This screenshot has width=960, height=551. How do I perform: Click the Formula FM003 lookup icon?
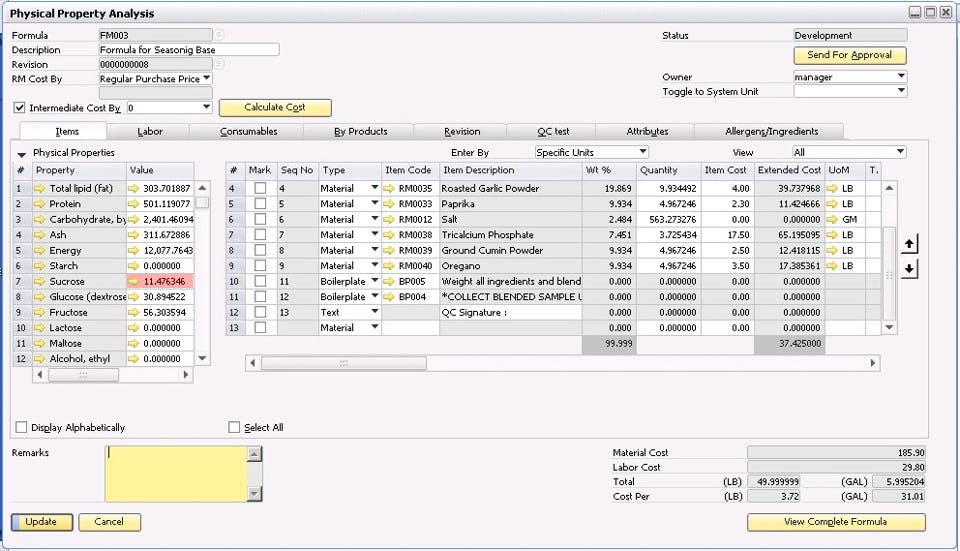[x=219, y=35]
